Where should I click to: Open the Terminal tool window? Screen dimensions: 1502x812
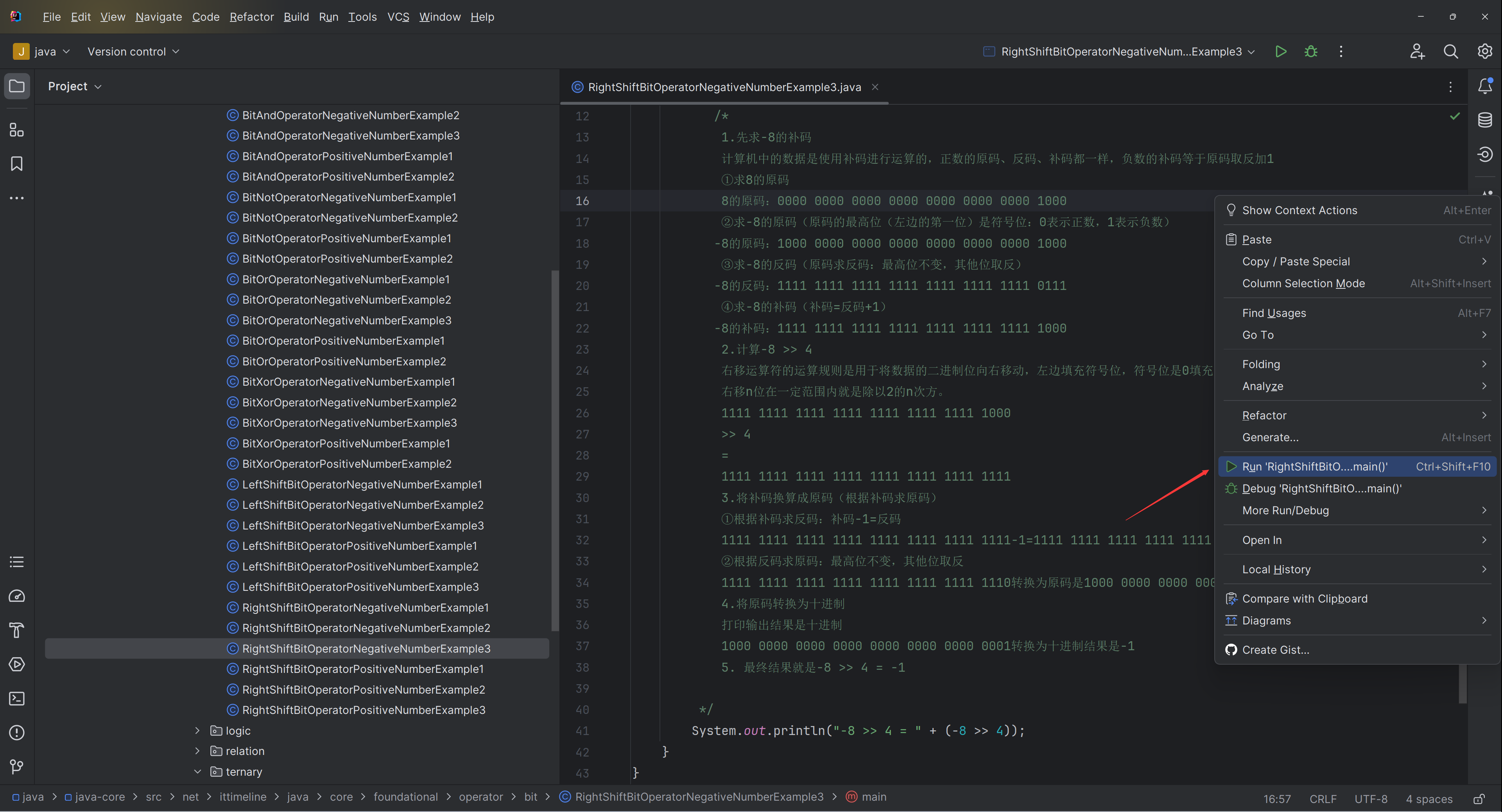17,698
